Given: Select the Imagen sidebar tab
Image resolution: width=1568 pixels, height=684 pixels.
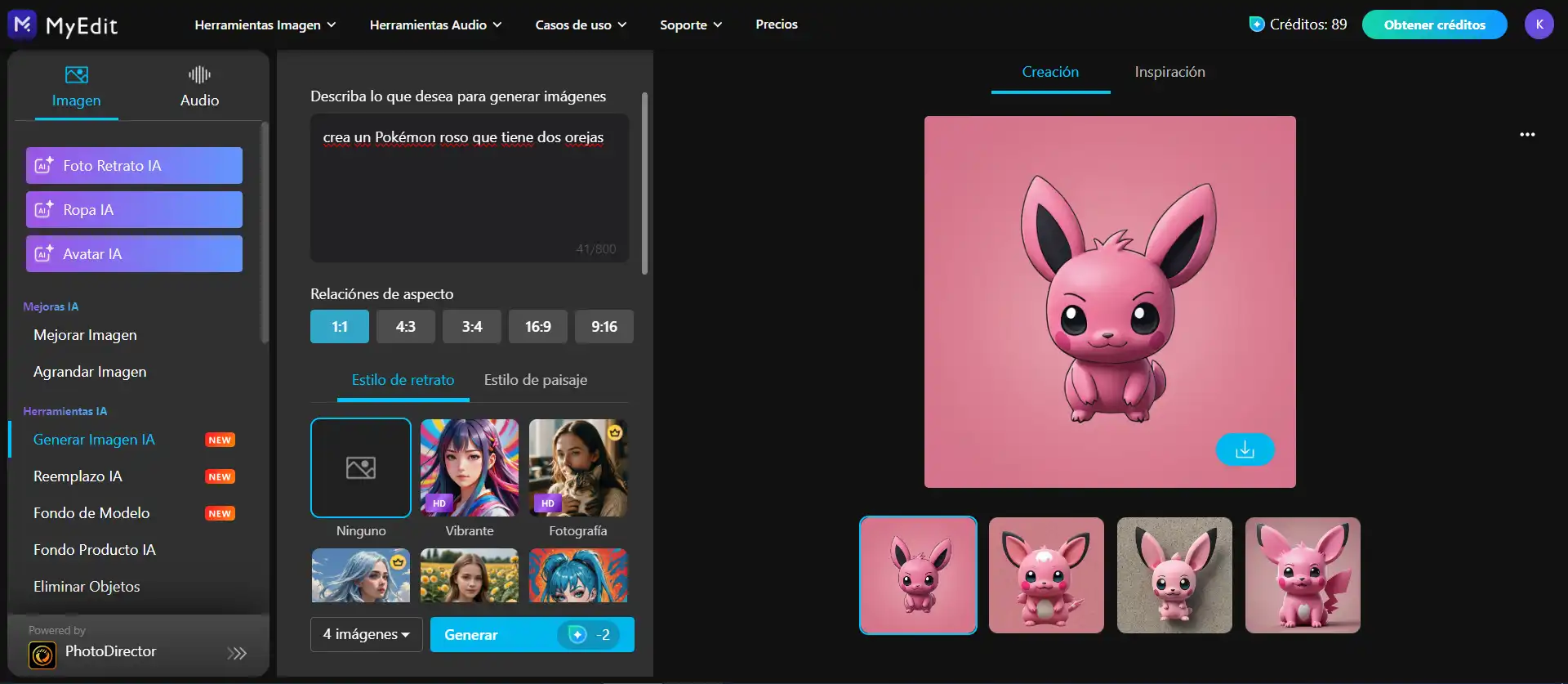Looking at the screenshot, I should tap(77, 87).
